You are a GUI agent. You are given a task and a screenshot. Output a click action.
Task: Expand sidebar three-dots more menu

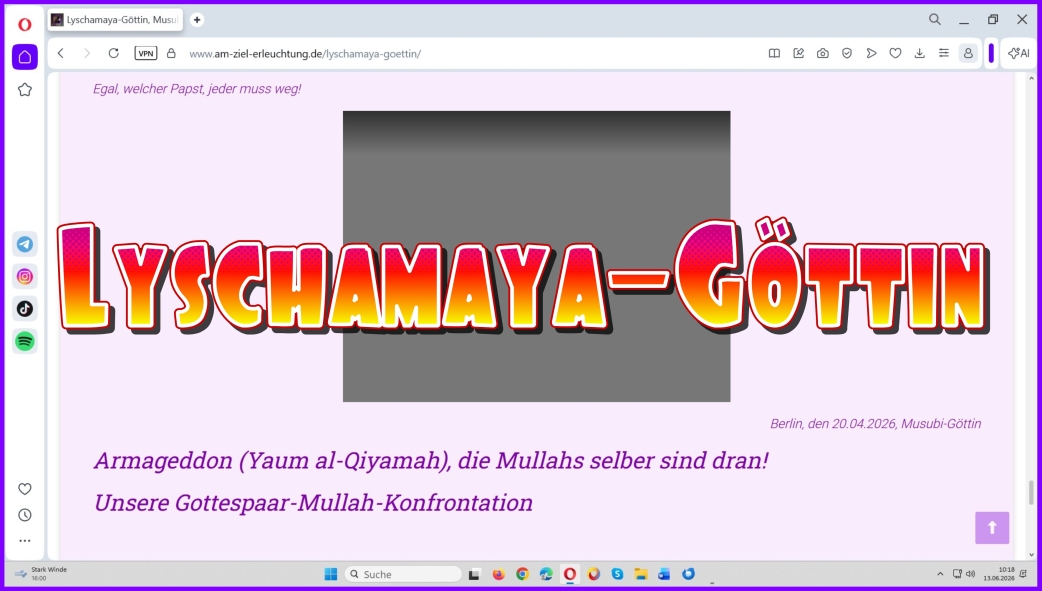point(25,541)
